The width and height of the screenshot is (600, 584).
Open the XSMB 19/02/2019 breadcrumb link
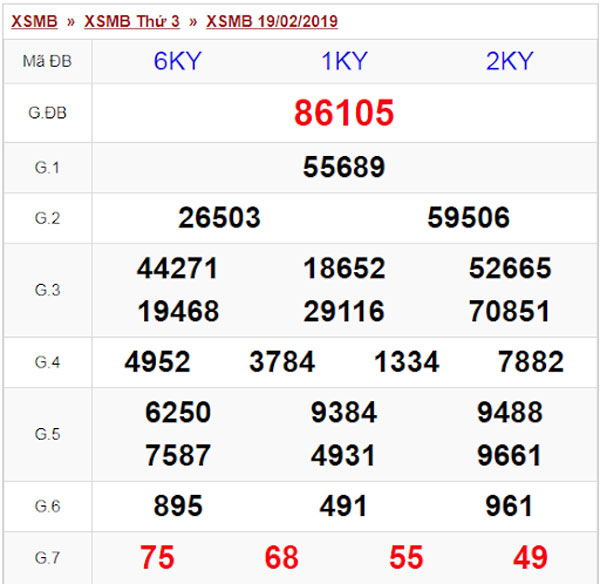[272, 21]
